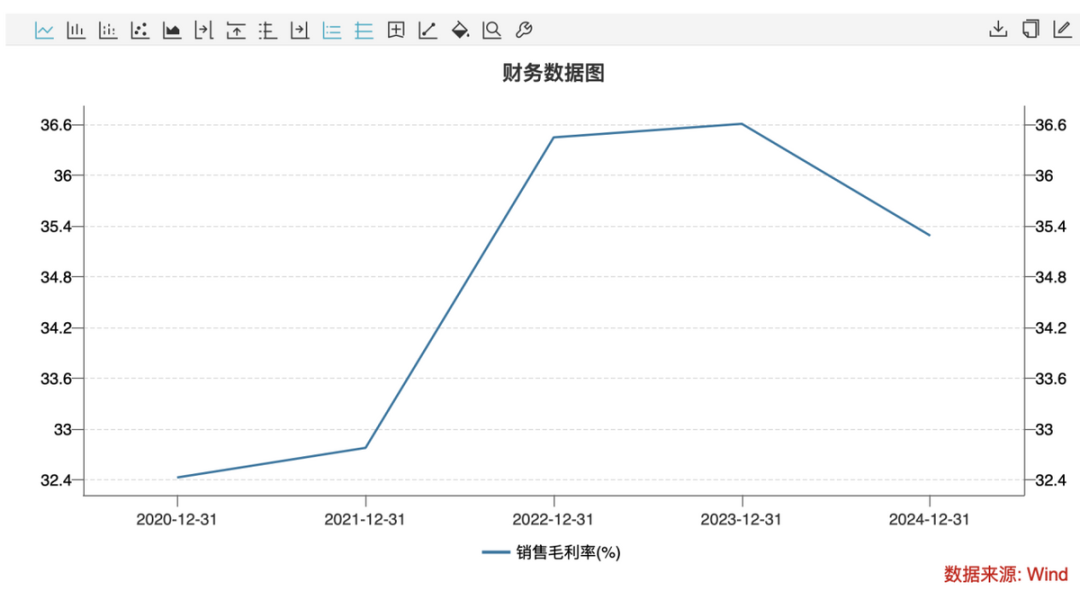Click the boxed plus grid icon
The width and height of the screenshot is (1080, 591).
pyautogui.click(x=396, y=30)
